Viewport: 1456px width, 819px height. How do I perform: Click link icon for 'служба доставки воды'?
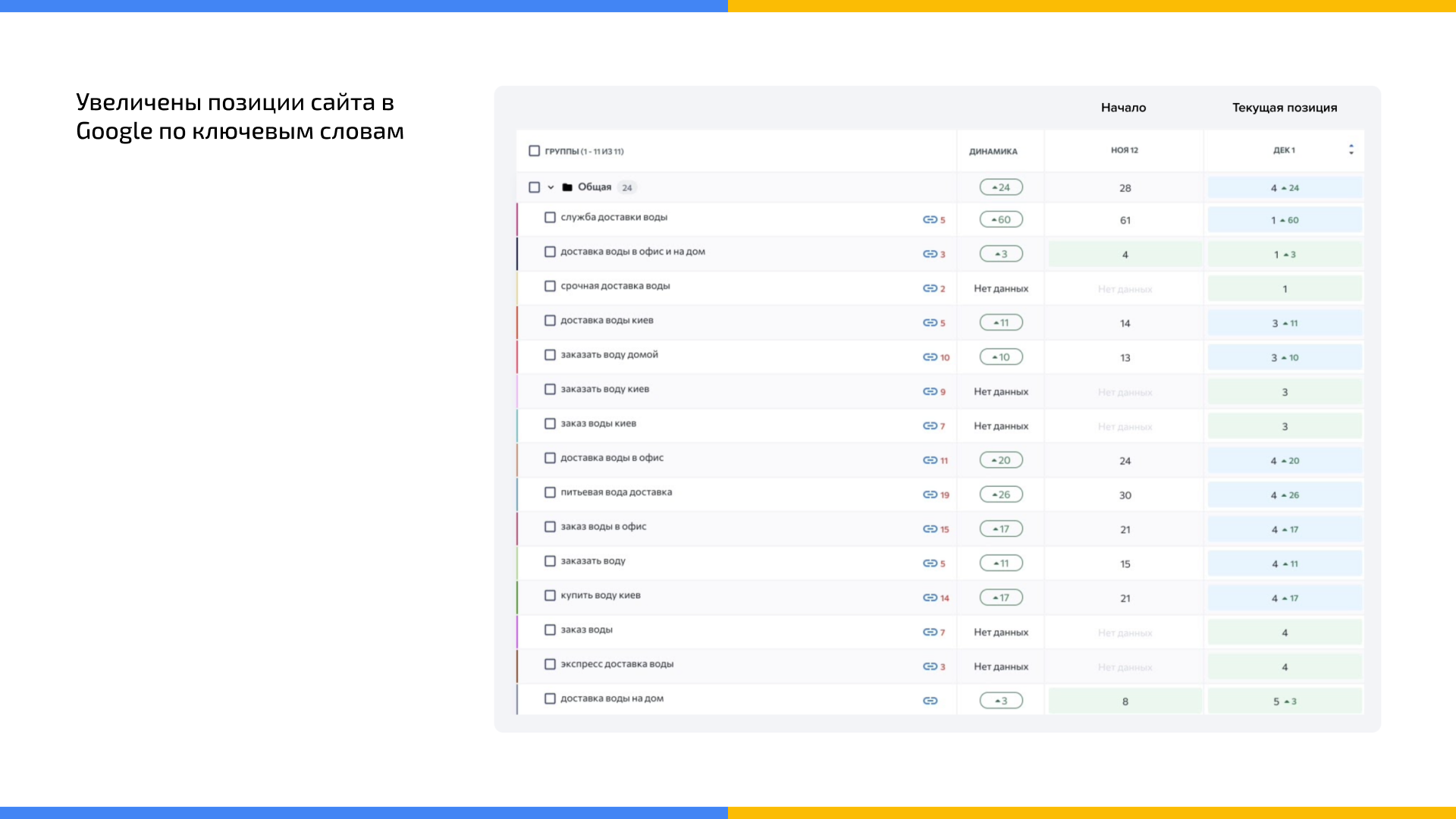pyautogui.click(x=930, y=220)
